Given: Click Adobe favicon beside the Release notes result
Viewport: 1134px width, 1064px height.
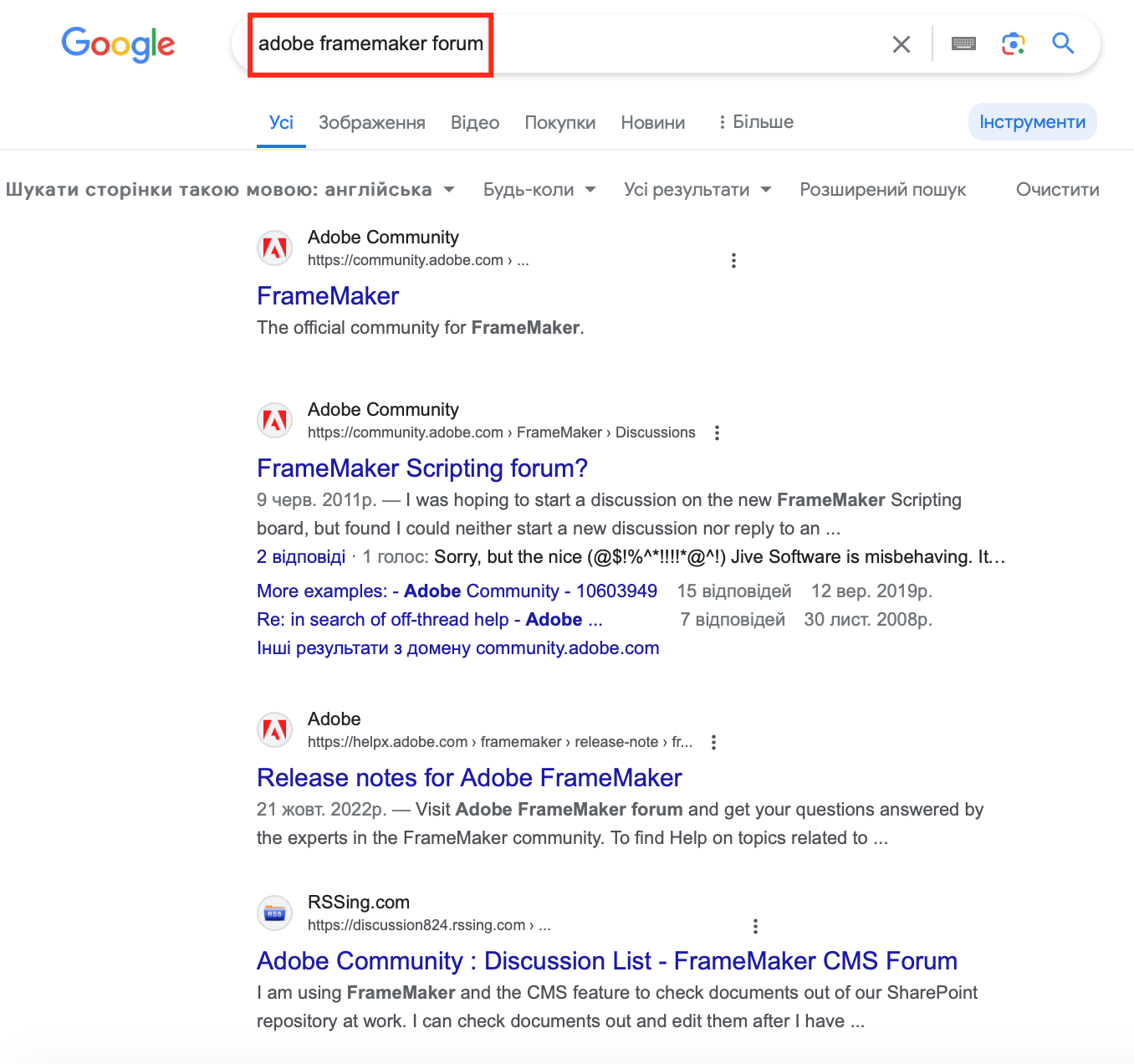Looking at the screenshot, I should pyautogui.click(x=275, y=729).
